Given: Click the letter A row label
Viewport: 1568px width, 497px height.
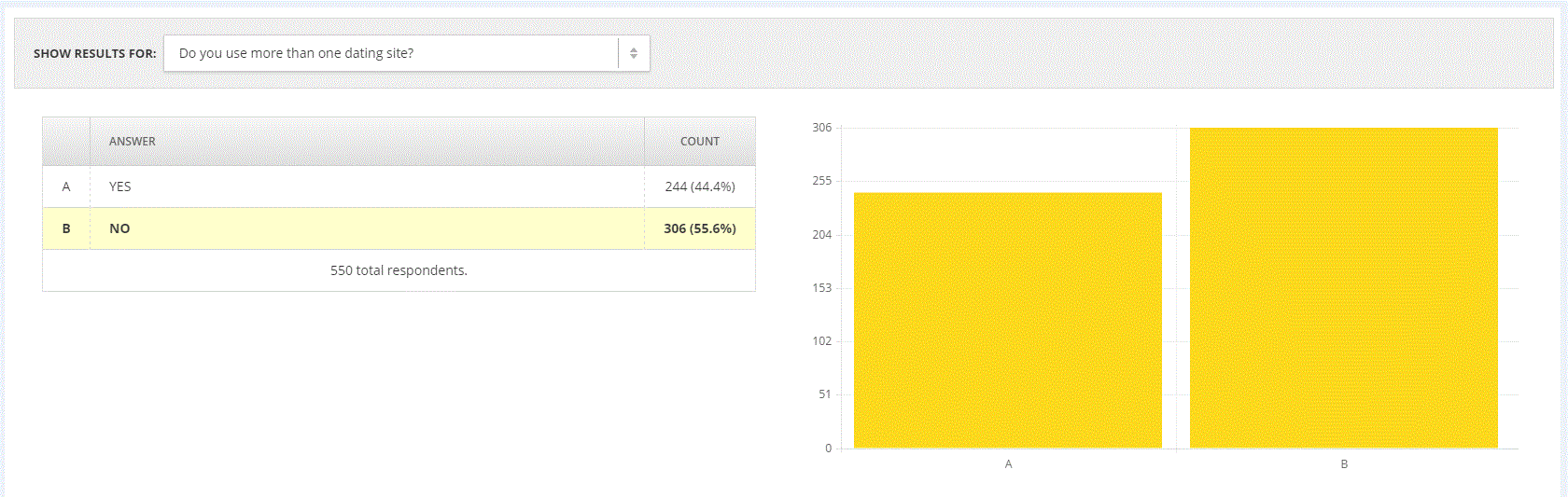Looking at the screenshot, I should [x=66, y=186].
